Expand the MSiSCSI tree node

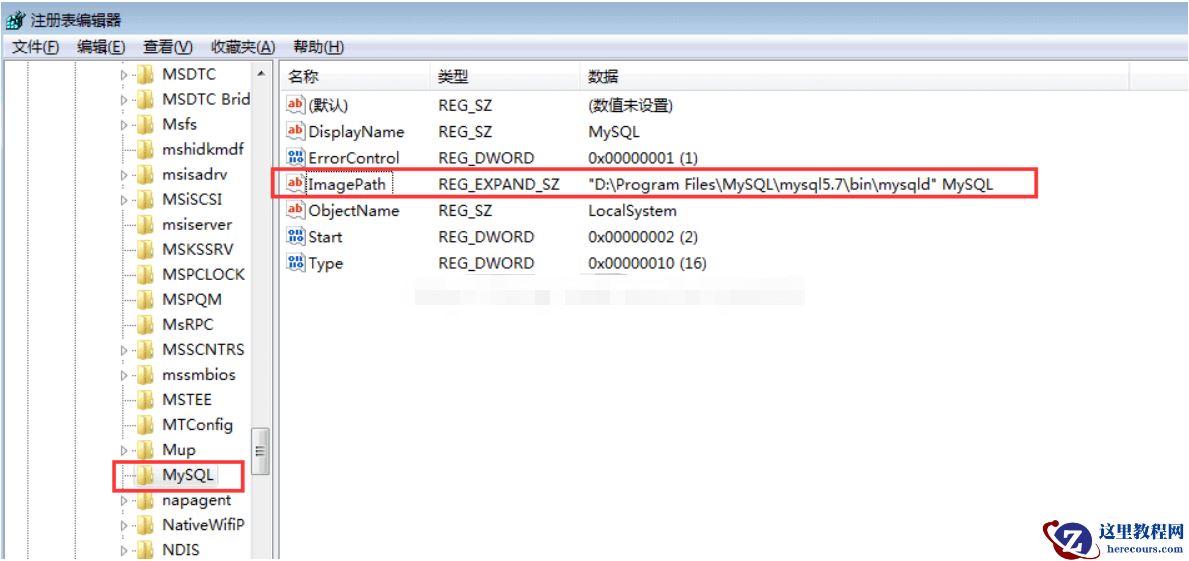tap(124, 200)
